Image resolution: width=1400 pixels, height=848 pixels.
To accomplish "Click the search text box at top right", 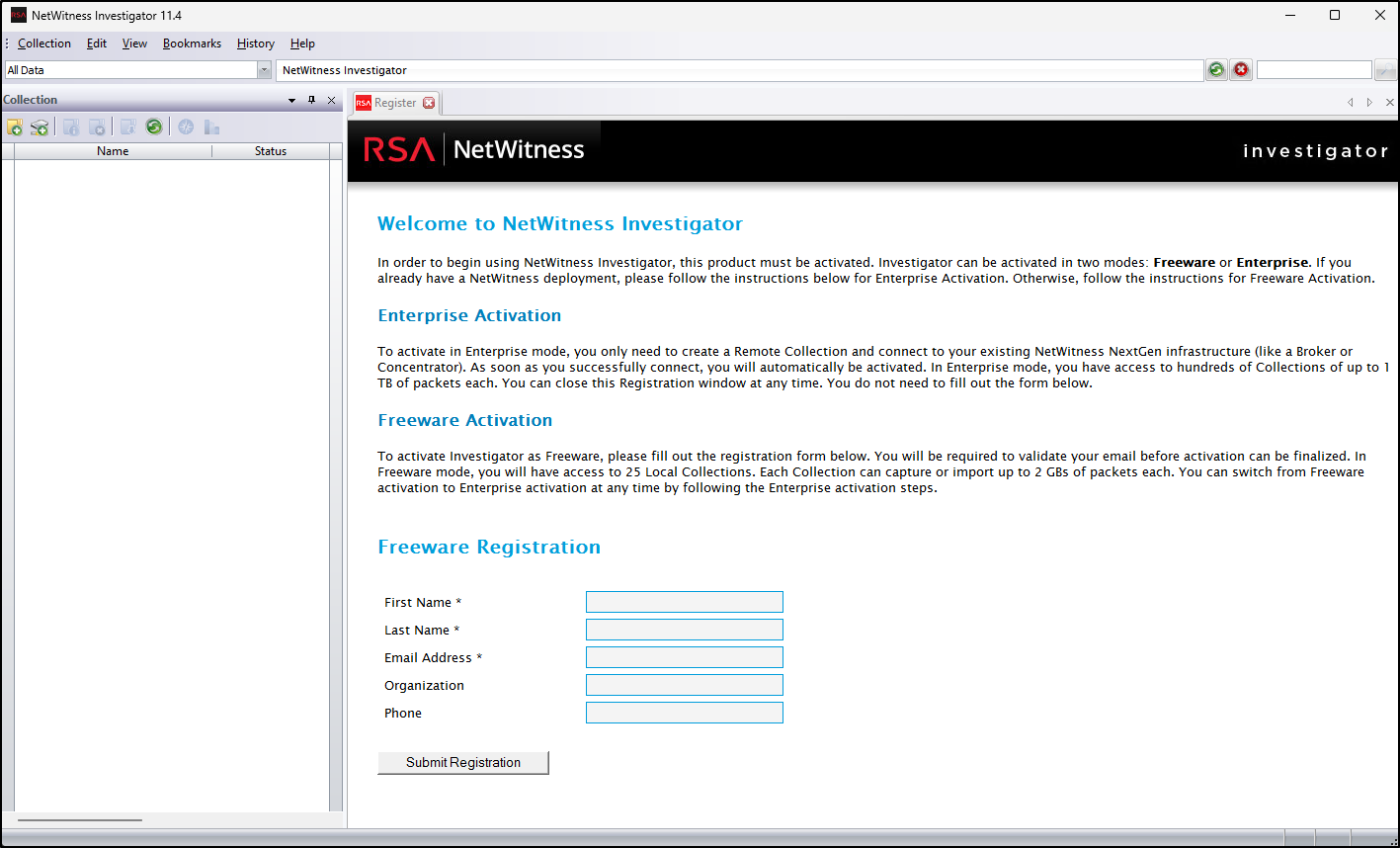I will click(1314, 70).
